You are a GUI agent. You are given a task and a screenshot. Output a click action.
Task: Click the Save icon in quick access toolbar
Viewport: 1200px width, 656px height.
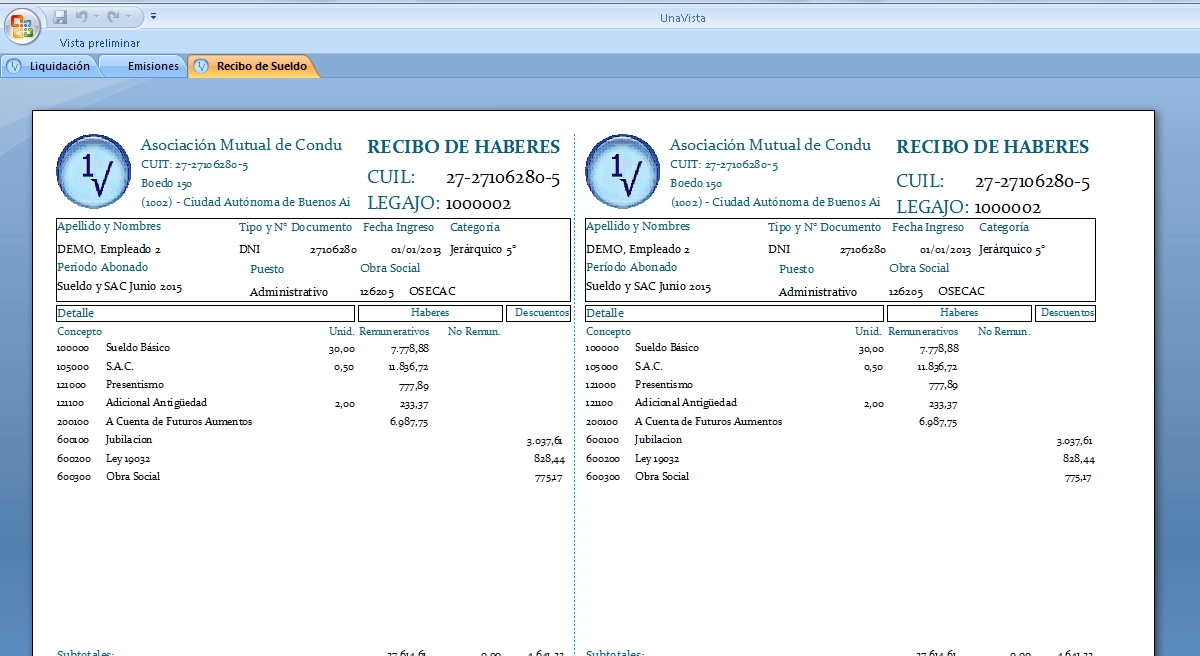(60, 17)
